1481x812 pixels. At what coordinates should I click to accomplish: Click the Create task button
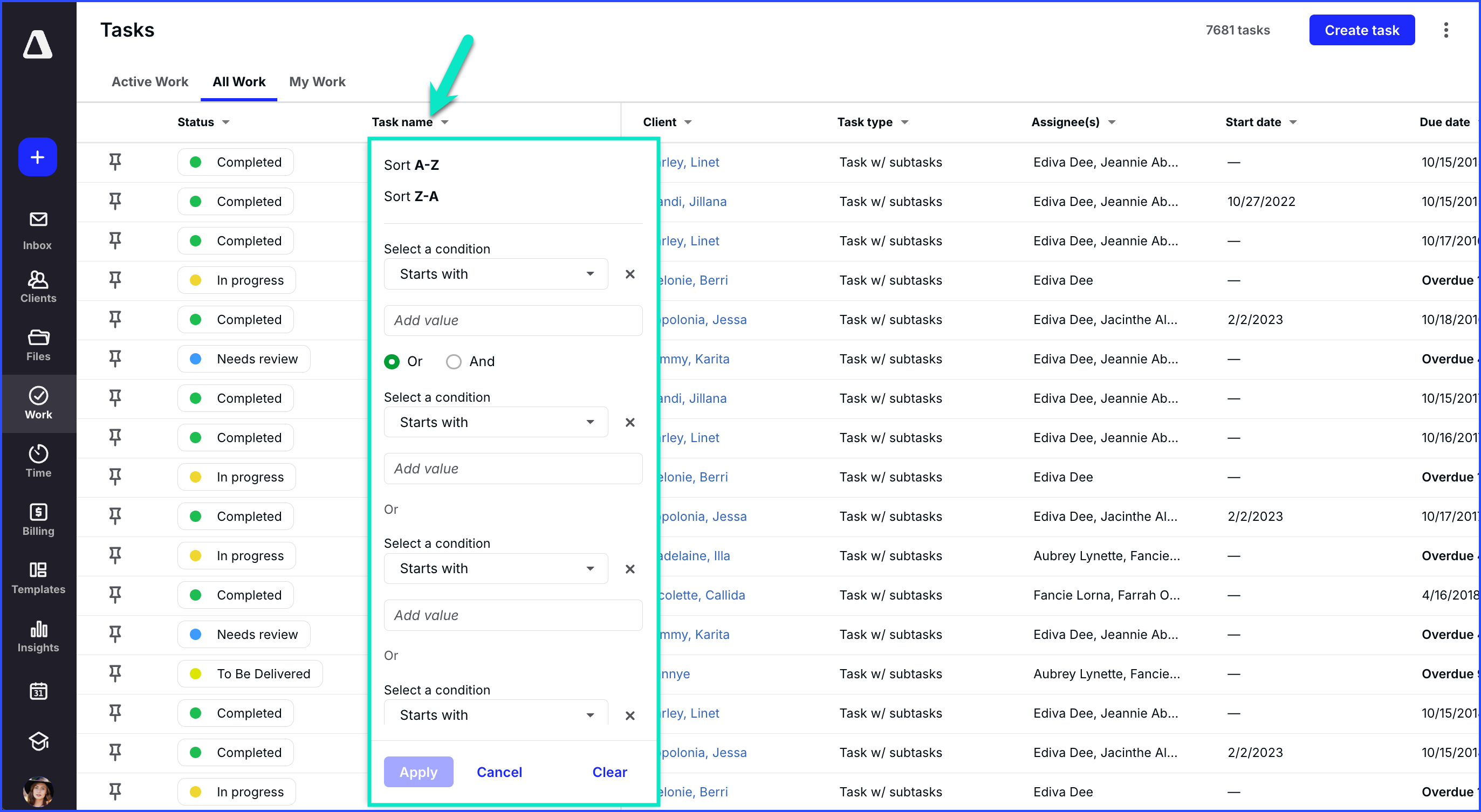(x=1361, y=30)
